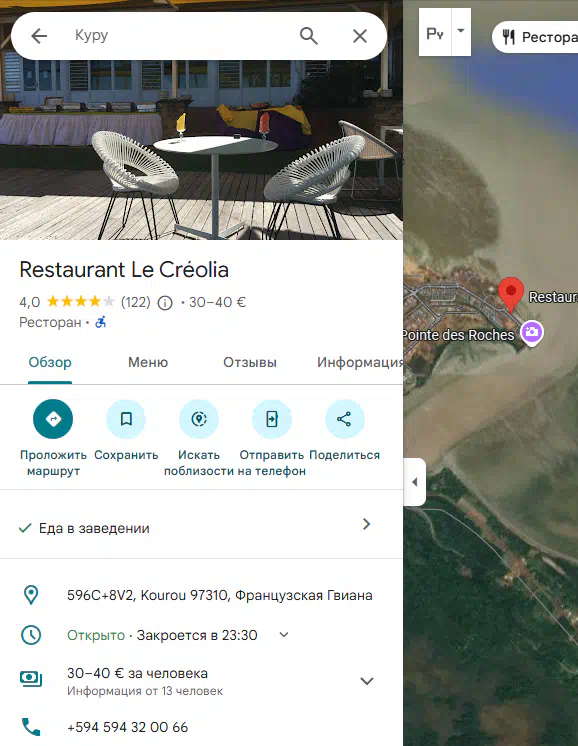
Task: Clear the search with the X icon
Action: [x=360, y=36]
